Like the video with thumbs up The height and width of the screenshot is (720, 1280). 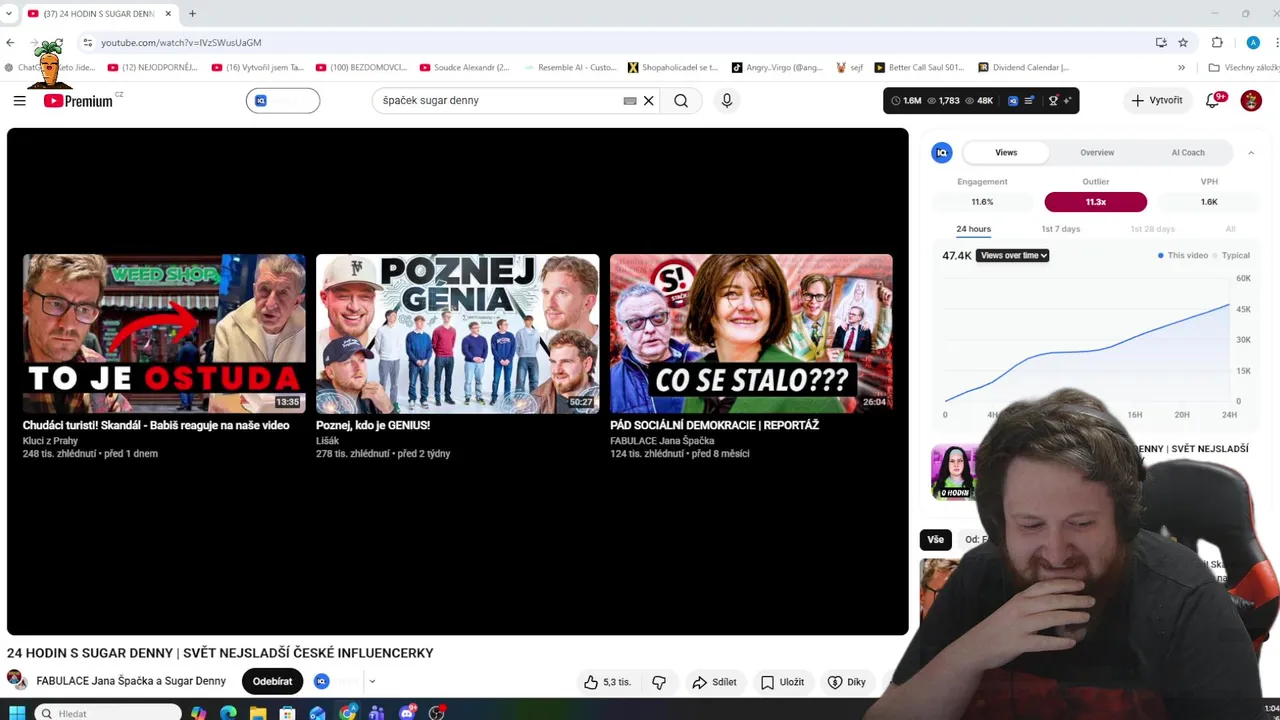[608, 682]
